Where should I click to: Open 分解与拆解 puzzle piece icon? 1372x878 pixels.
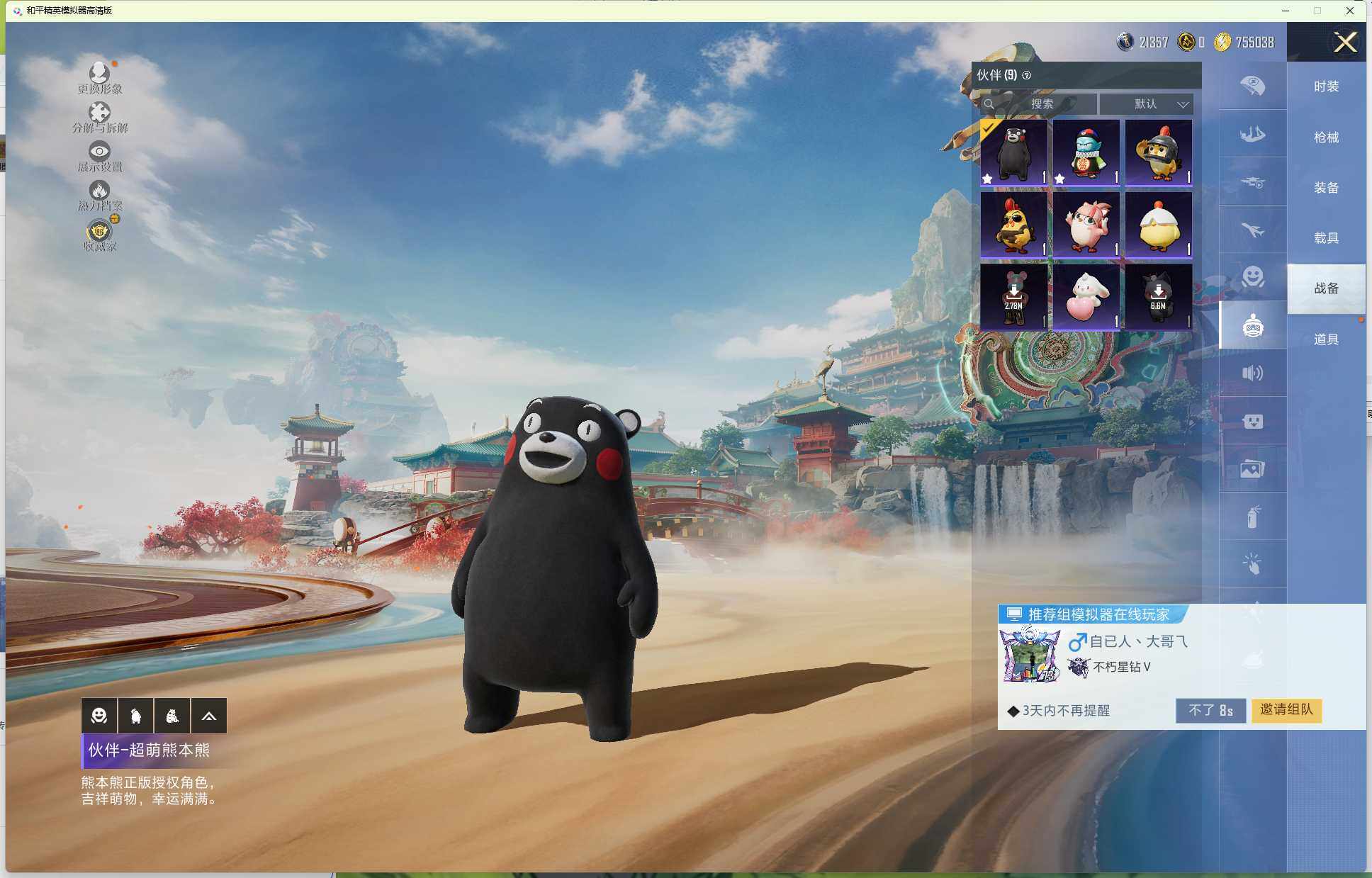pos(99,117)
